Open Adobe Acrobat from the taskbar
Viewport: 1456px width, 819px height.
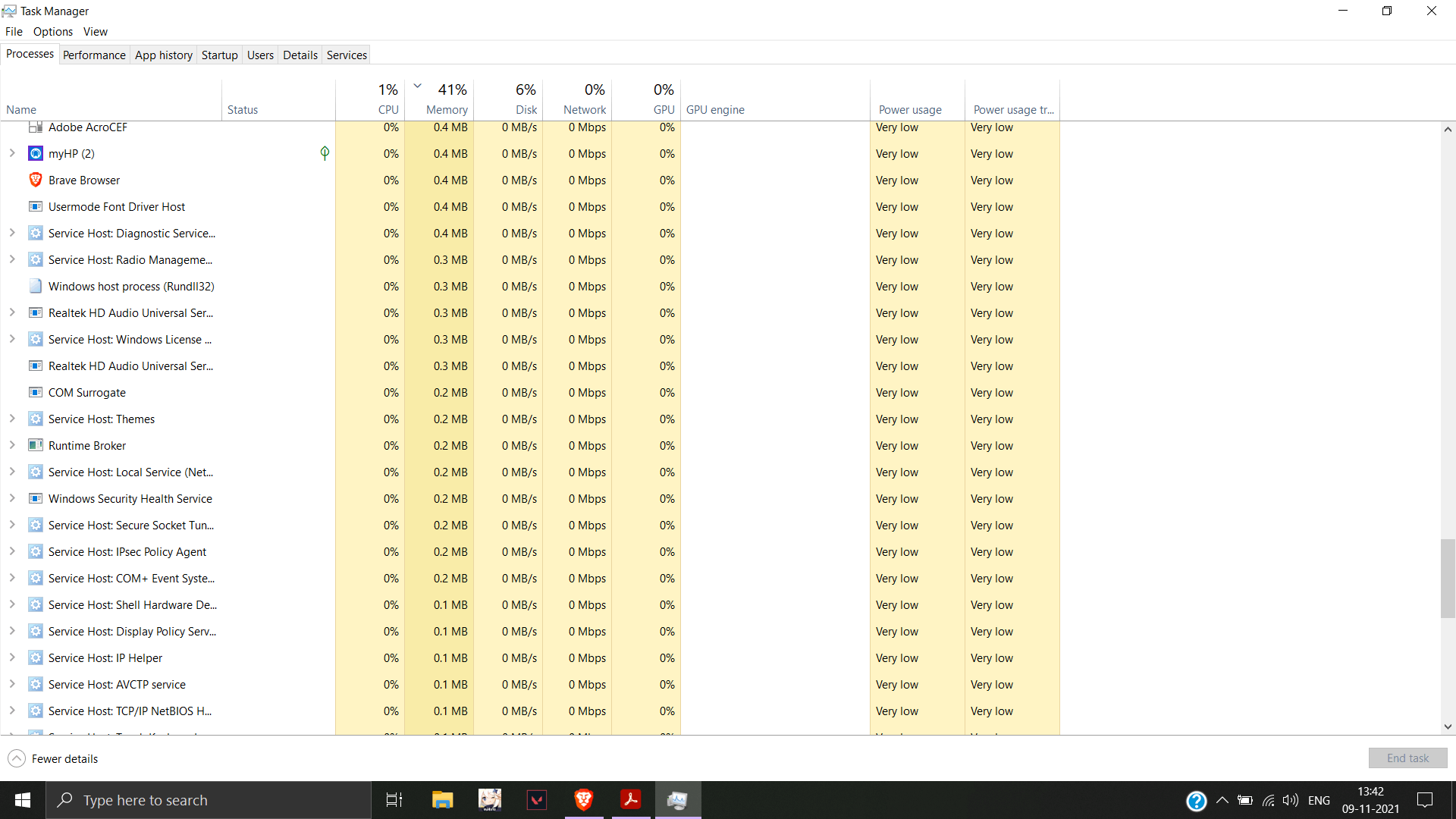(x=630, y=800)
